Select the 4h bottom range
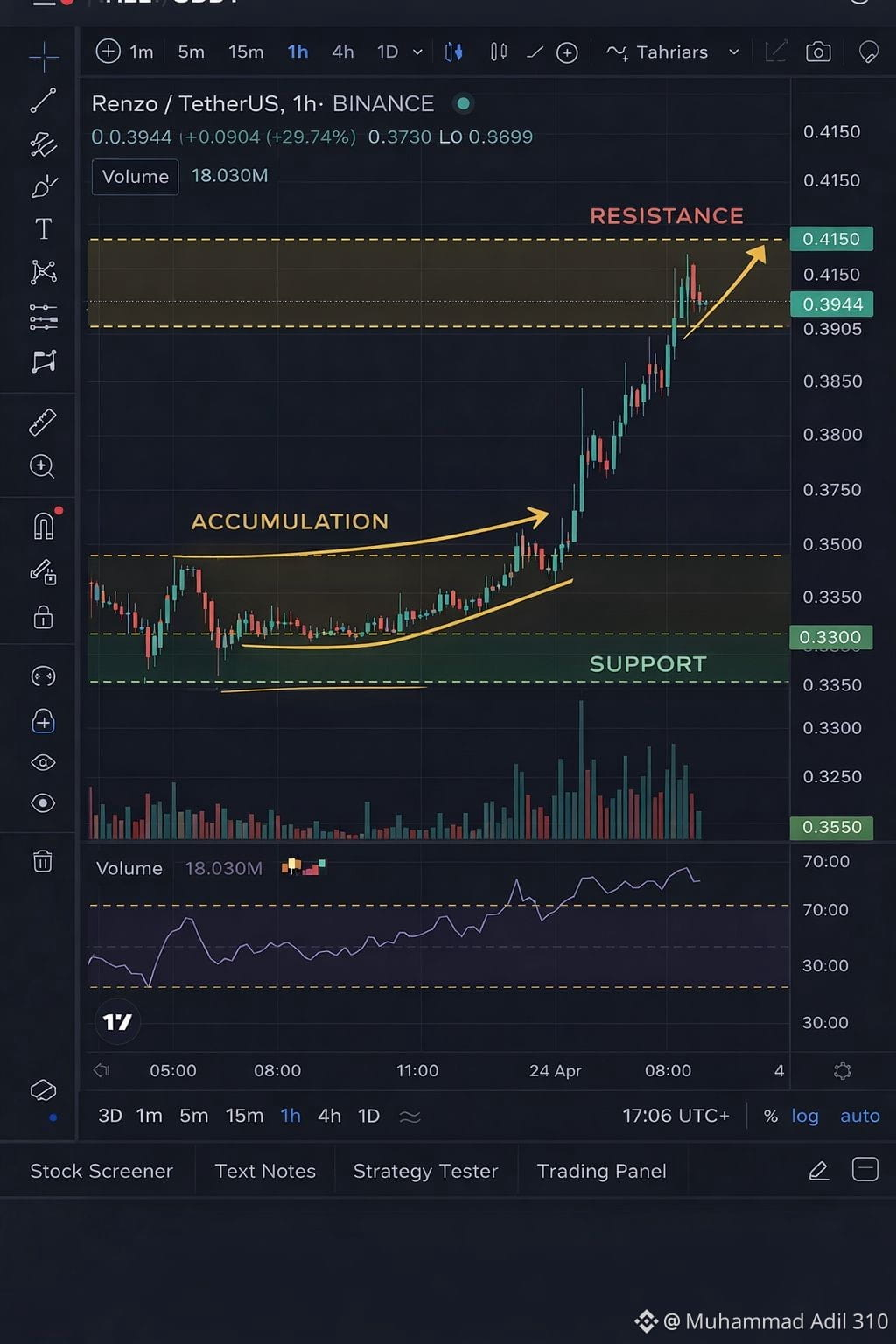The width and height of the screenshot is (896, 1344). pyautogui.click(x=329, y=1116)
